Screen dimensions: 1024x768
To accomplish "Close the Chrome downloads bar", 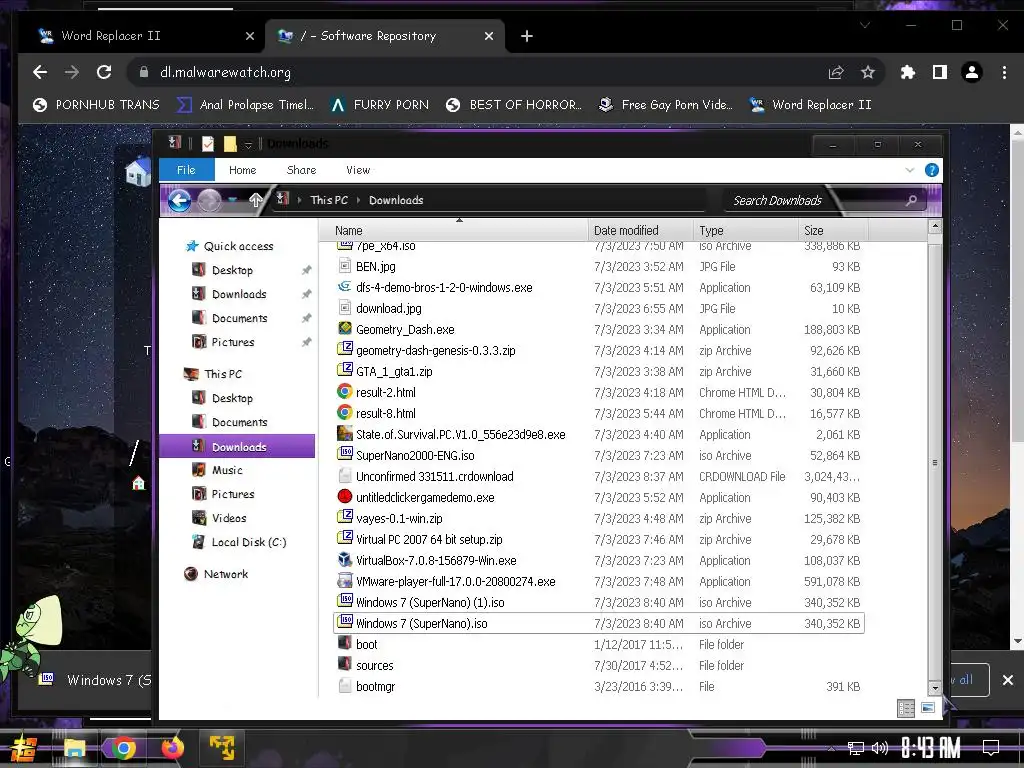I will point(1008,680).
